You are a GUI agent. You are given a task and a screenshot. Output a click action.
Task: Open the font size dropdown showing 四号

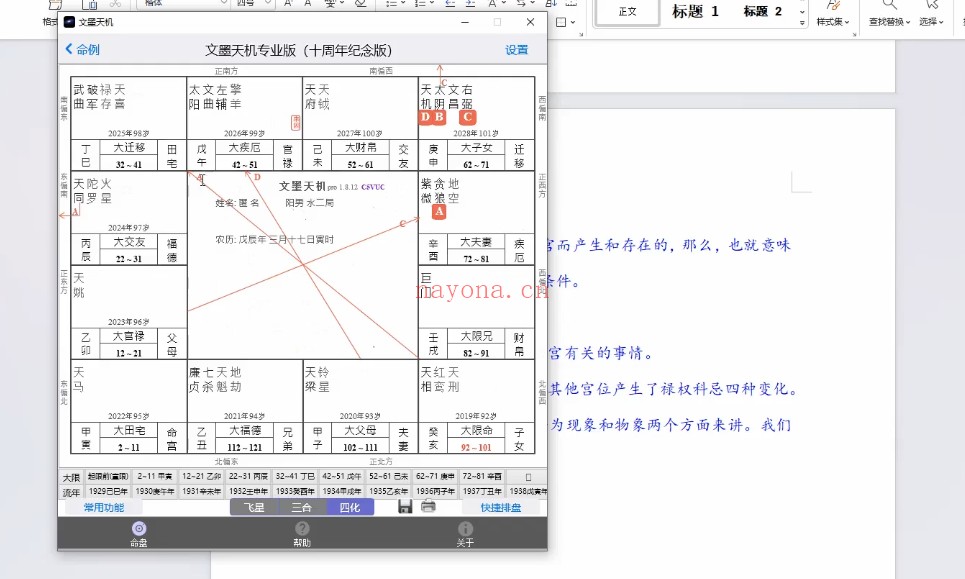(268, 3)
